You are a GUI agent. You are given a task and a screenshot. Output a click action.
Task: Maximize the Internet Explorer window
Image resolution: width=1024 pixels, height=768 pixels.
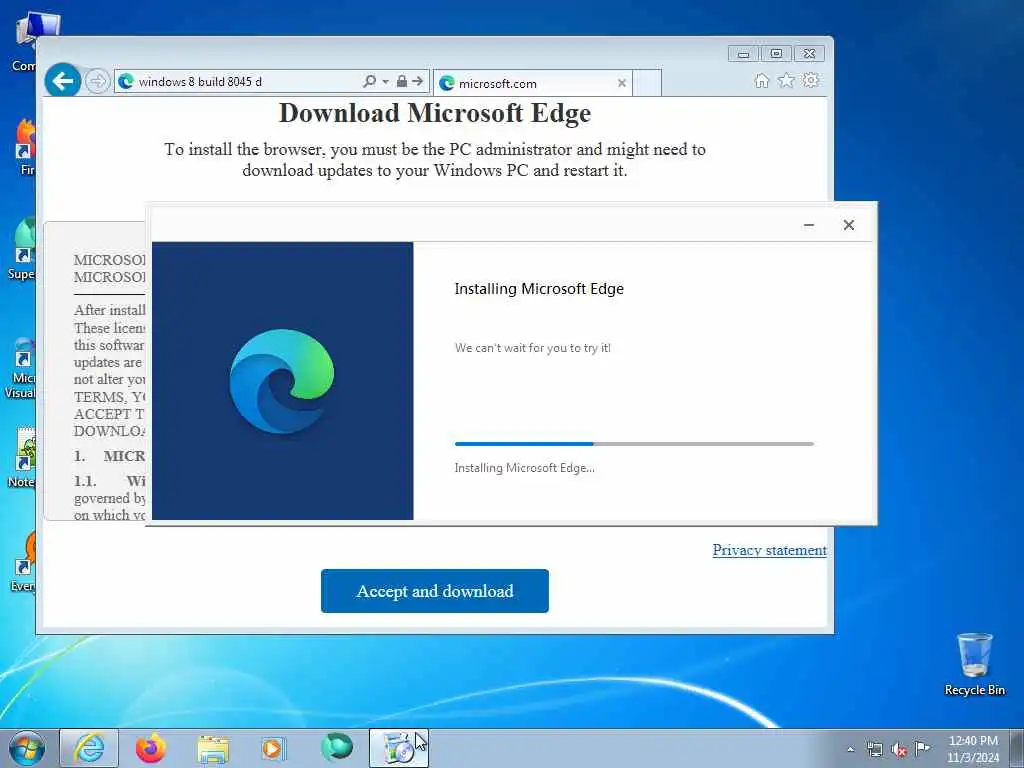776,54
